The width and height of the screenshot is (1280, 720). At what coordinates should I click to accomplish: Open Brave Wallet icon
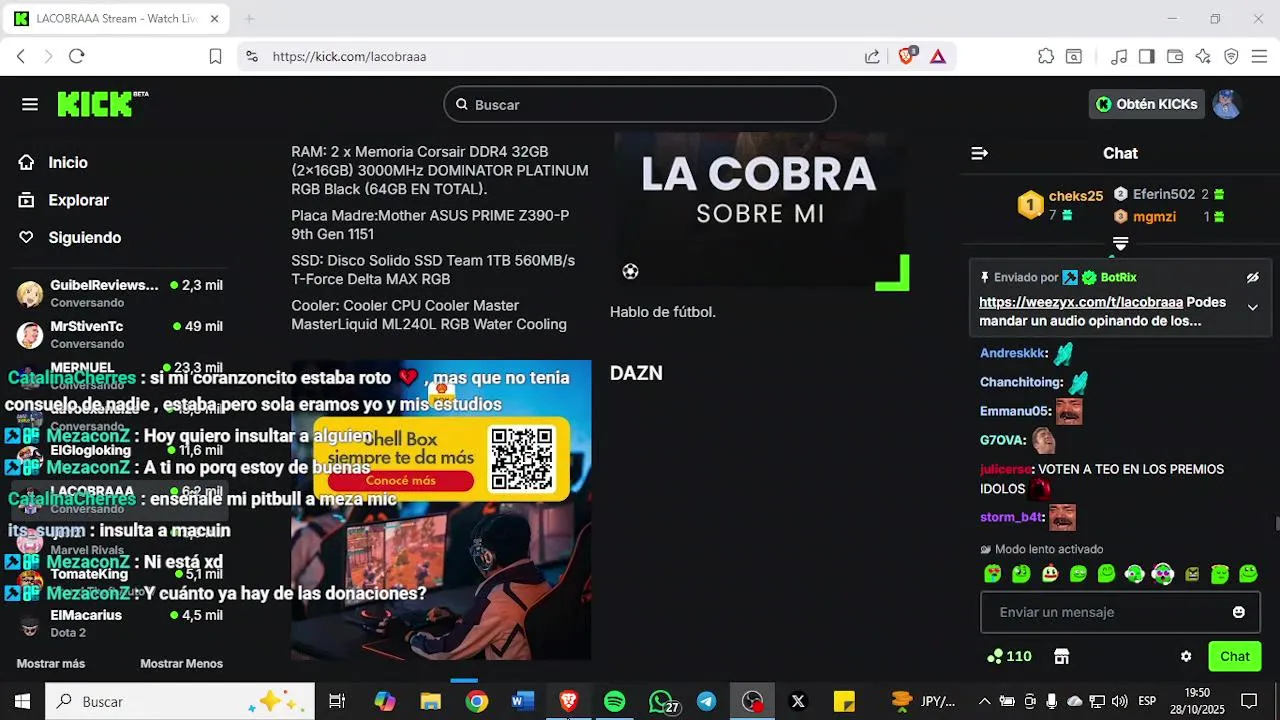click(1175, 57)
